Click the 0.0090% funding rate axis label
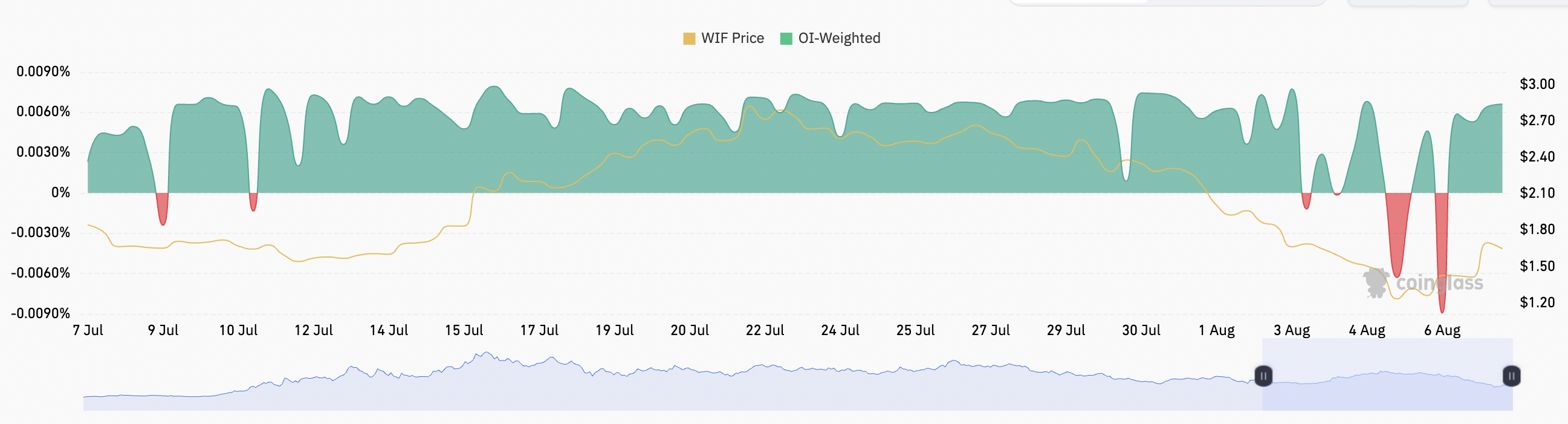 pyautogui.click(x=43, y=71)
